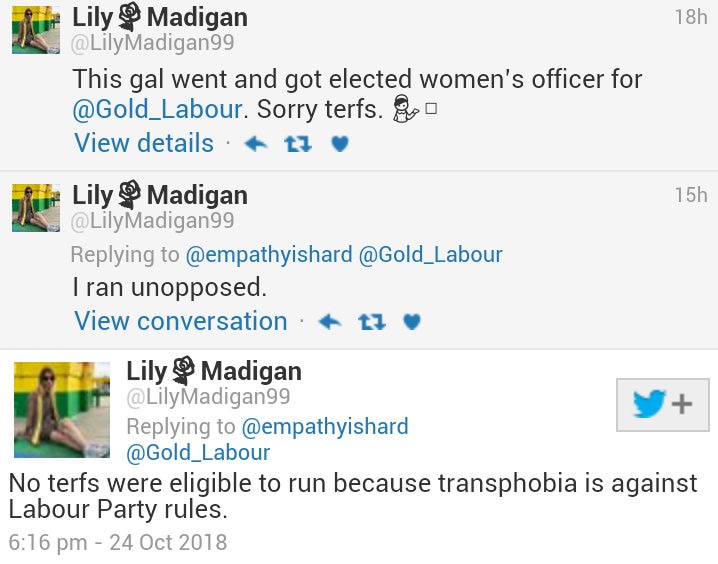Viewport: 718px width, 564px height.
Task: Open View conversation on second tweet
Action: tap(181, 321)
